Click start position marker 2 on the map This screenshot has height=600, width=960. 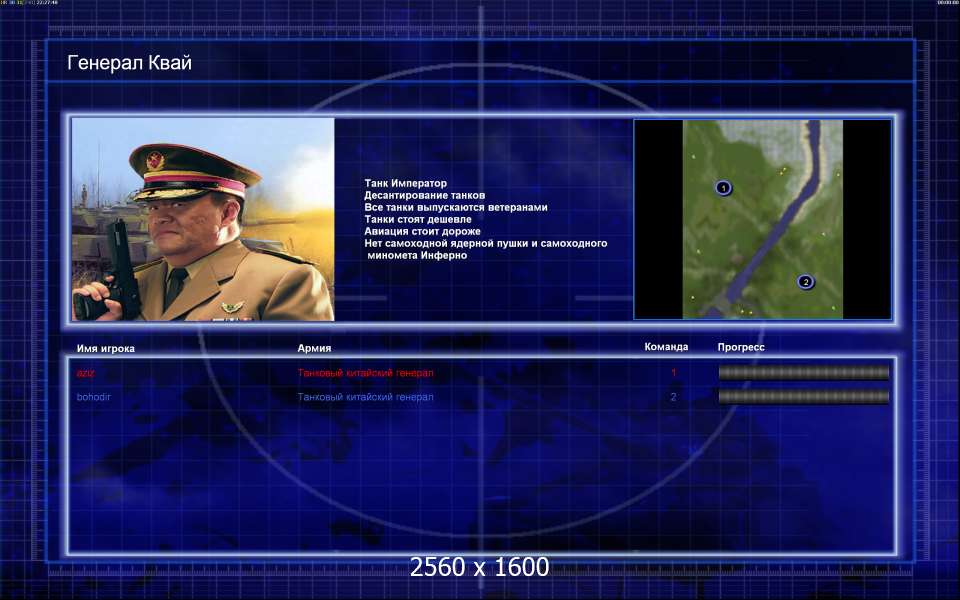click(806, 282)
